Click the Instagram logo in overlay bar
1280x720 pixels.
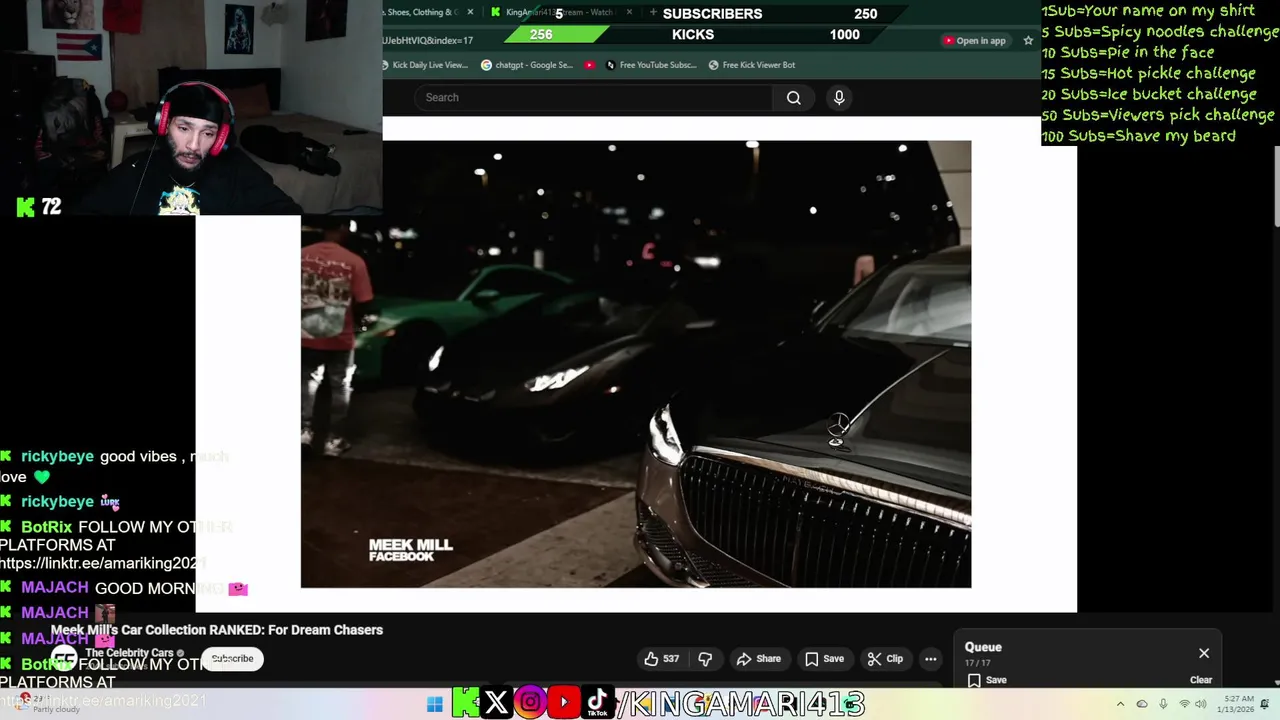coord(530,703)
